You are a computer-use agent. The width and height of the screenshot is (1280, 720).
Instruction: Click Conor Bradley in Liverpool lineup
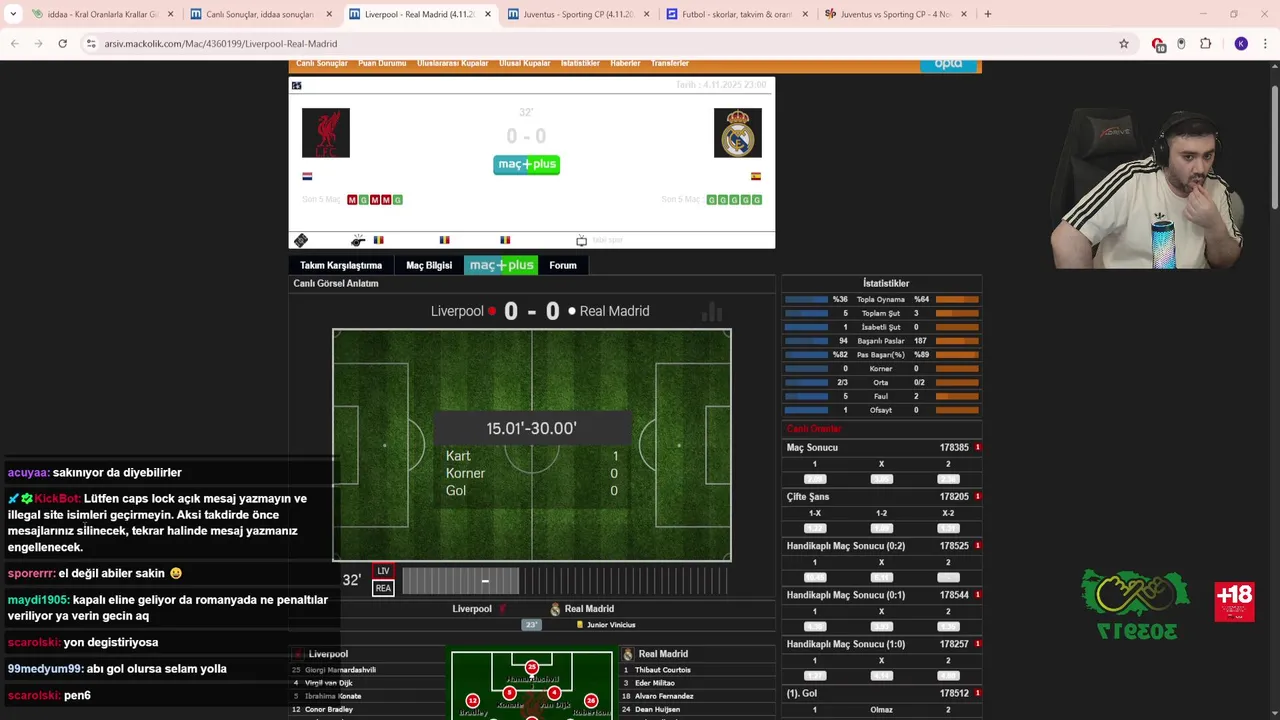[x=329, y=709]
